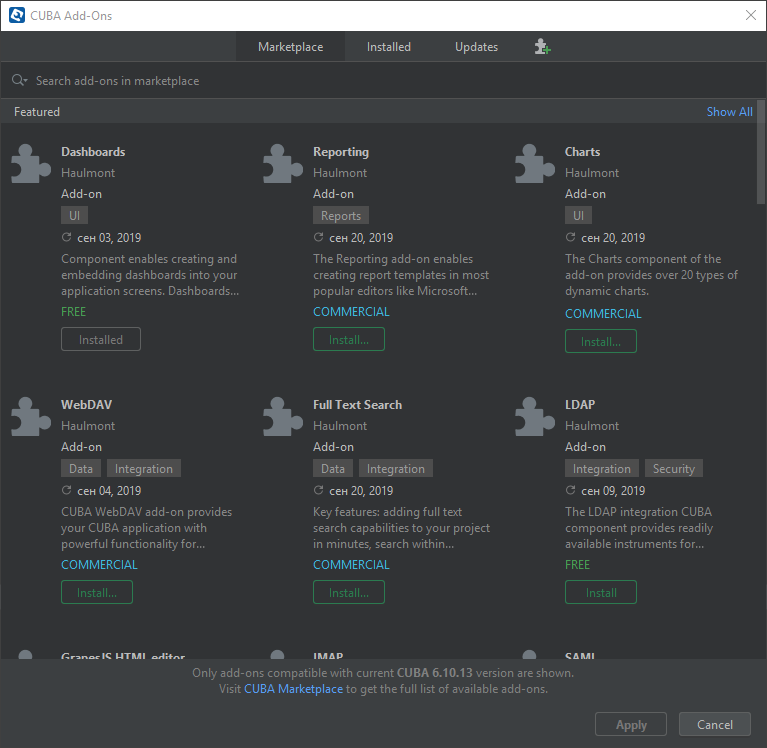767x748 pixels.
Task: Click the Data tag under WebDAV
Action: (81, 468)
